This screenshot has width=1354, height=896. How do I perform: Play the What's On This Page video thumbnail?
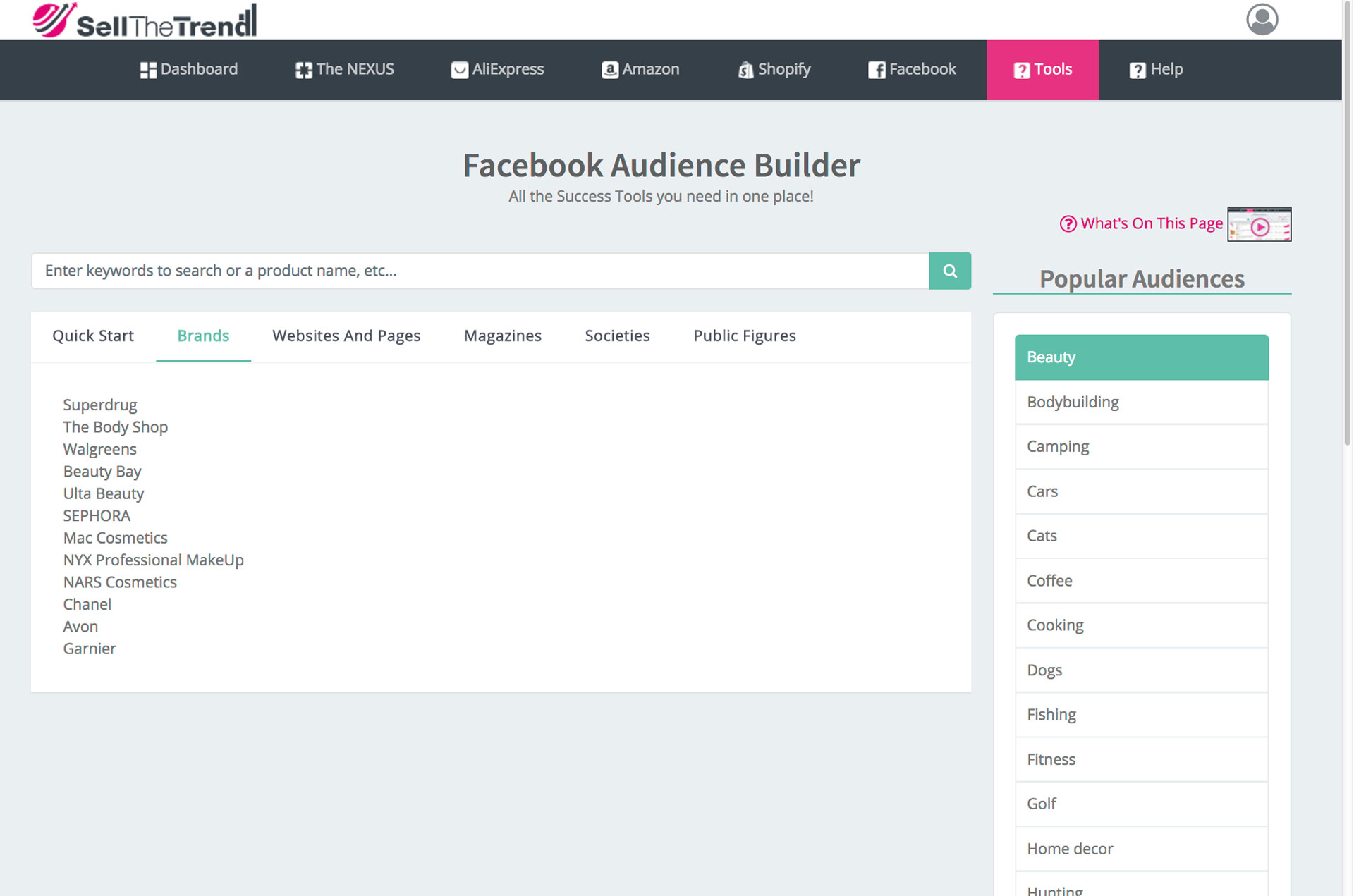[1259, 225]
